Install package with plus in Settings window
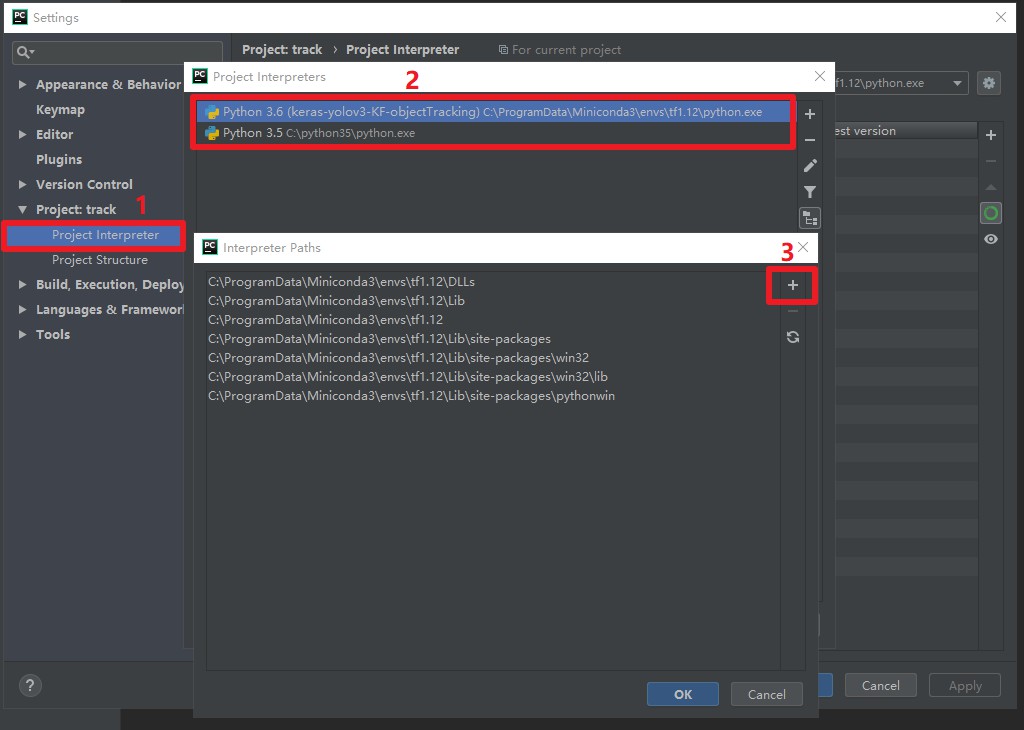The image size is (1024, 730). point(991,135)
